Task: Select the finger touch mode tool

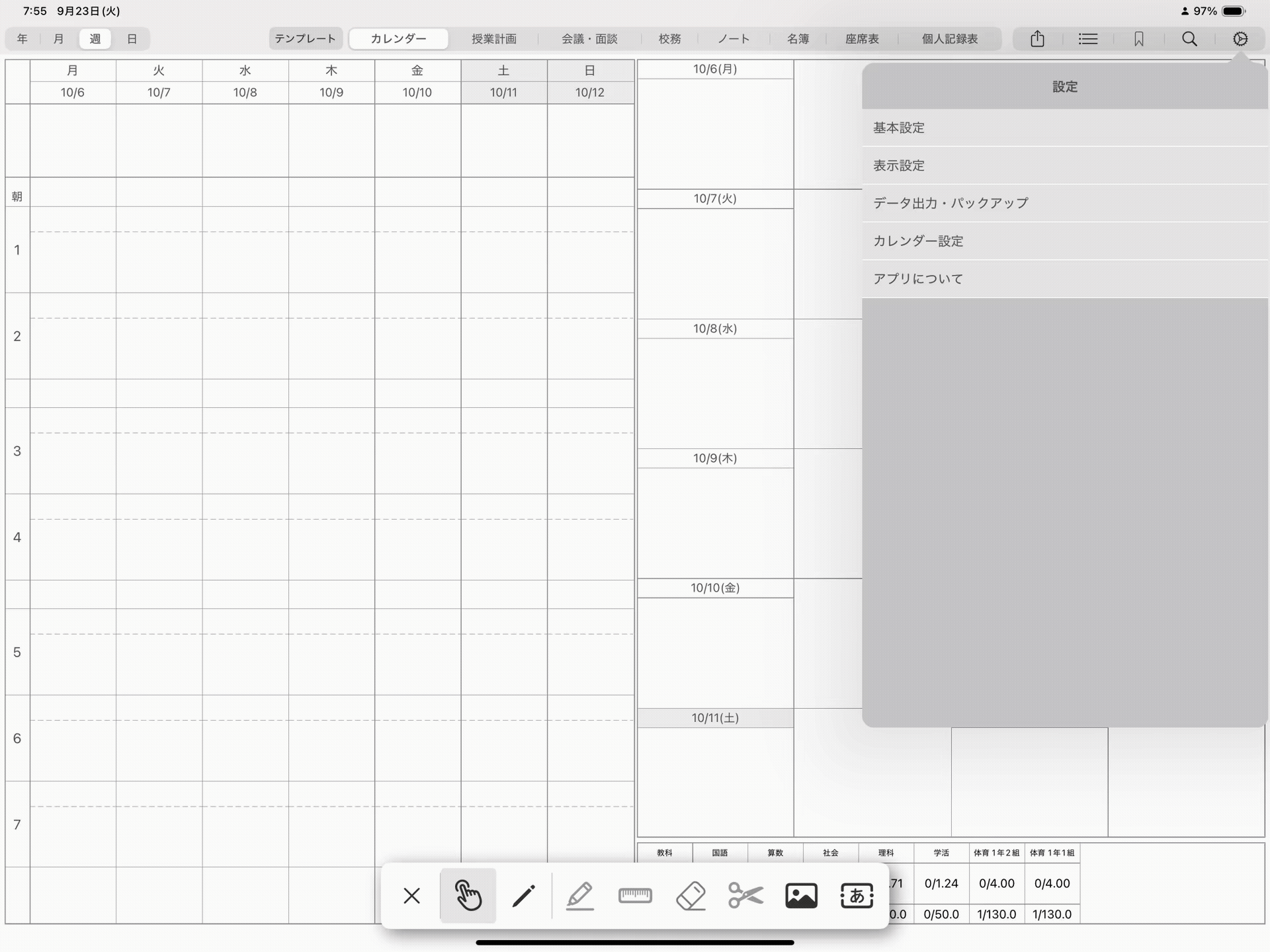Action: click(x=468, y=896)
